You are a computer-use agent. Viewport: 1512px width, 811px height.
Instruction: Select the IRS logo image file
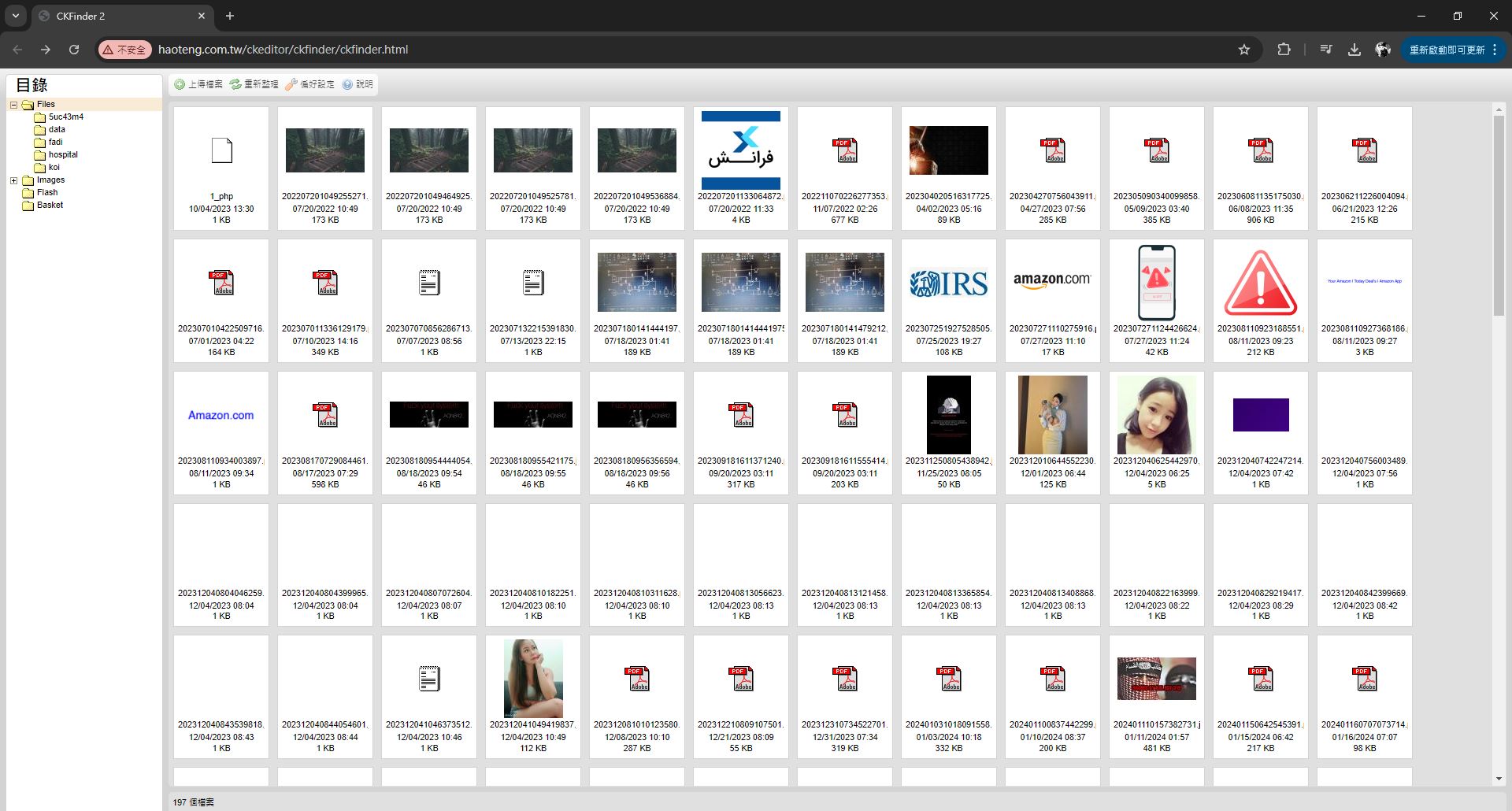949,283
